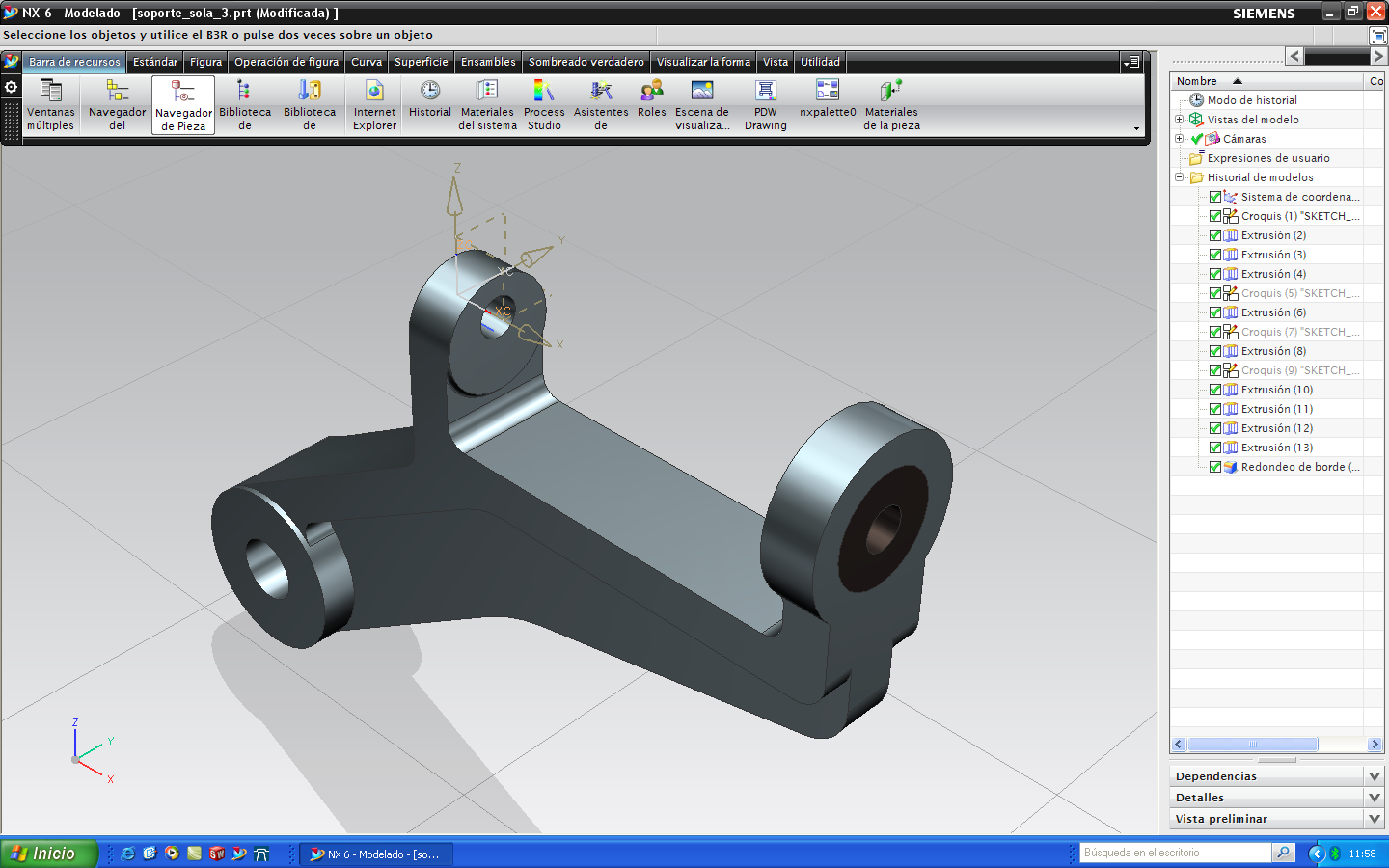Expand Cámaras tree node
The image size is (1389, 868).
click(x=1179, y=139)
